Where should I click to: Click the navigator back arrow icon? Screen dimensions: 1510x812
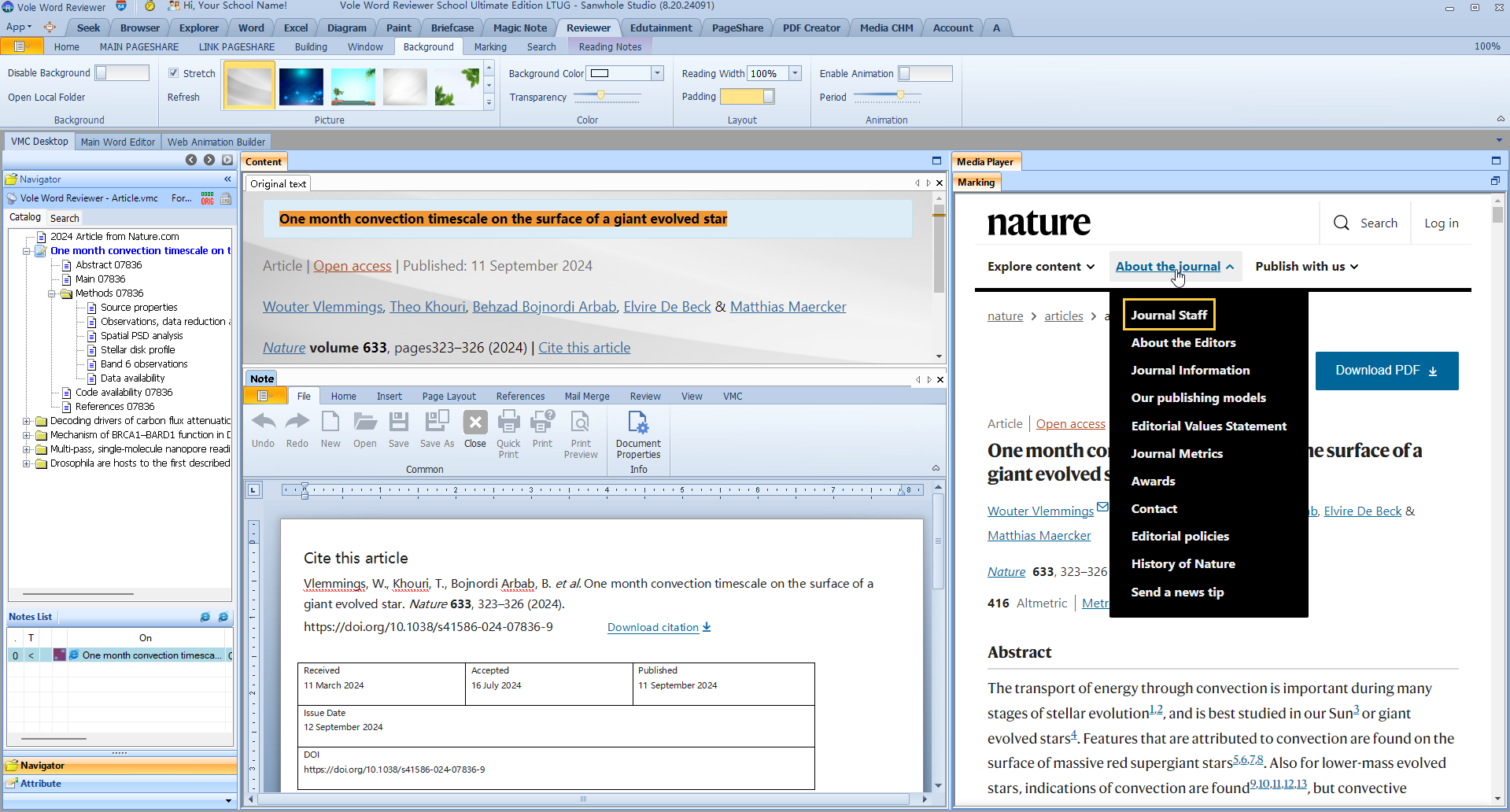click(191, 160)
